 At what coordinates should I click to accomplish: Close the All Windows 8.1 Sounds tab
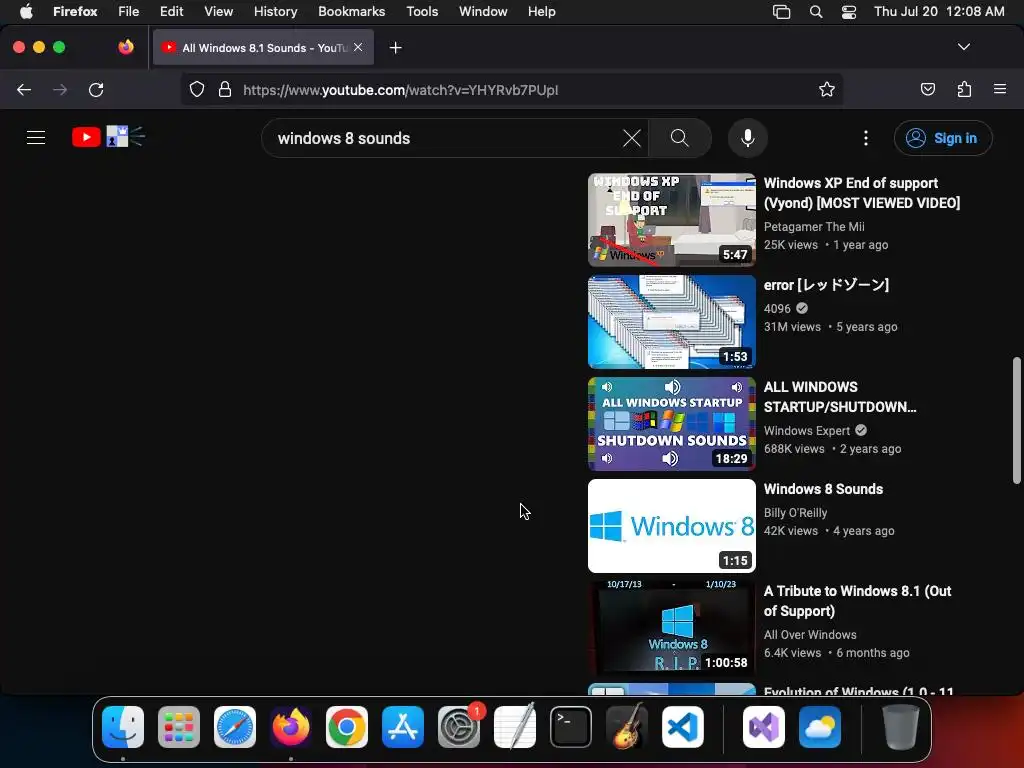(358, 48)
